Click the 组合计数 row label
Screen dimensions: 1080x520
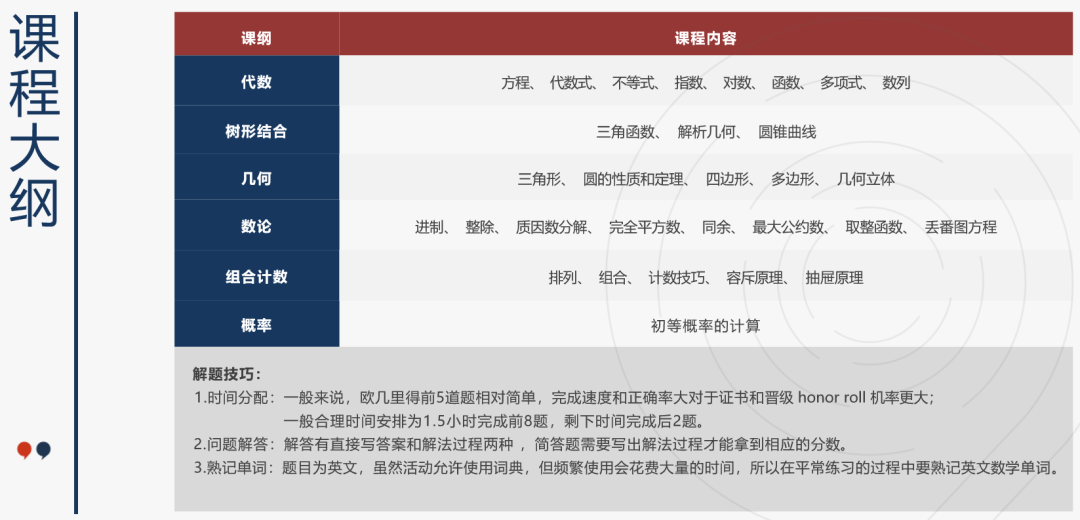coord(256,275)
